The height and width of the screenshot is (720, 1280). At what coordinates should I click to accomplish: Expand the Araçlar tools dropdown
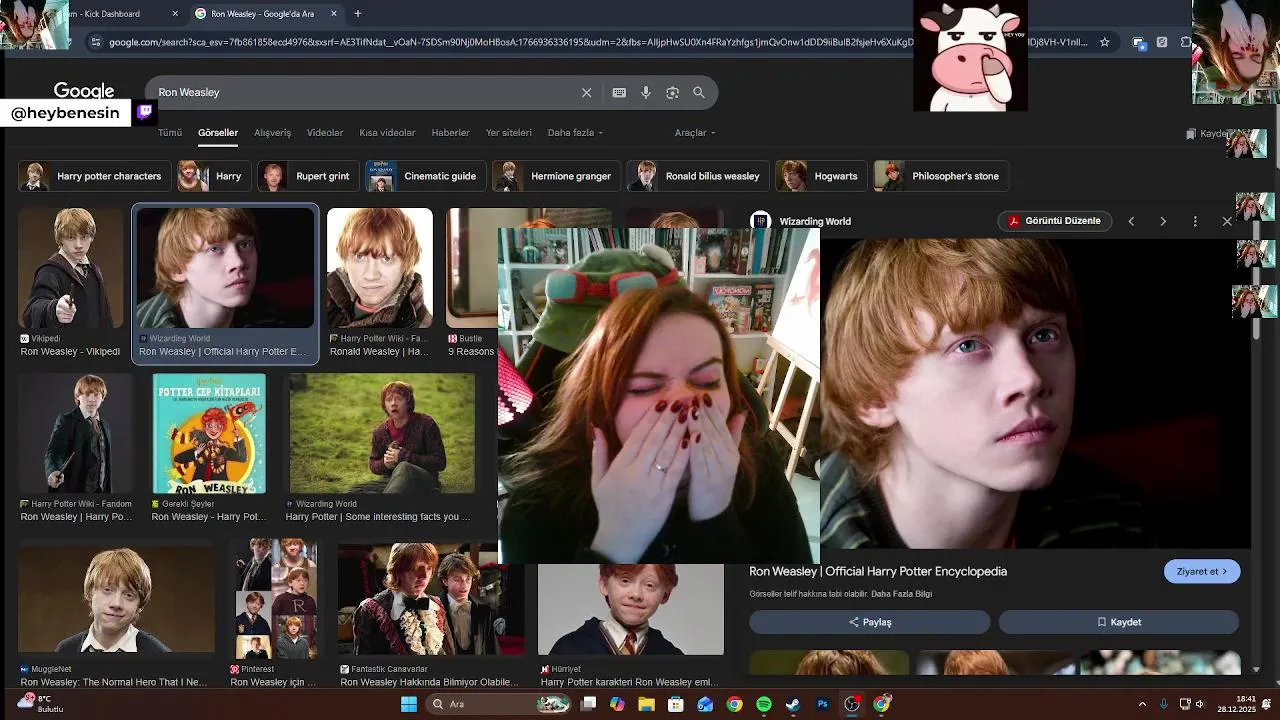pyautogui.click(x=696, y=133)
